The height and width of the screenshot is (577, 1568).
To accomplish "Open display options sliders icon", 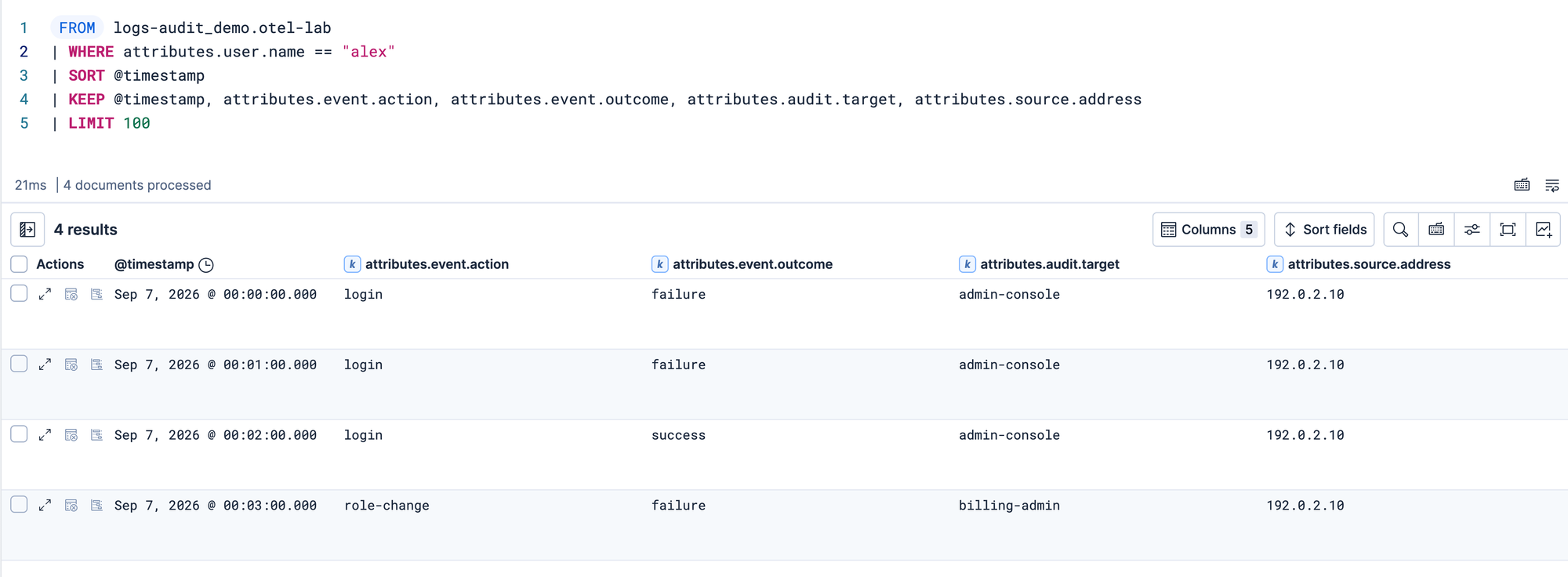I will pyautogui.click(x=1472, y=230).
